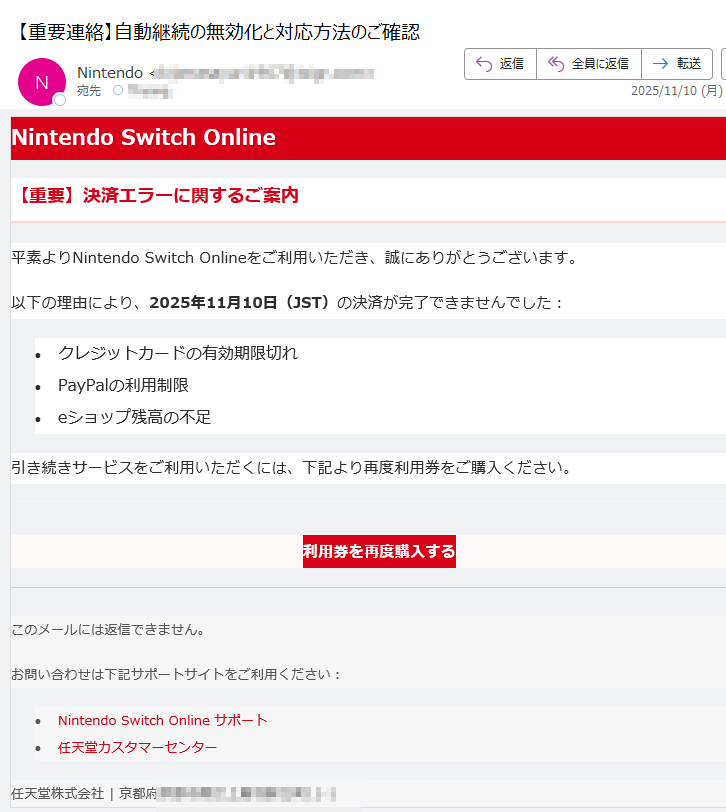Select the クレジットカードの有効期限切れ bullet
Viewport: 726px width, 812px height.
[178, 353]
